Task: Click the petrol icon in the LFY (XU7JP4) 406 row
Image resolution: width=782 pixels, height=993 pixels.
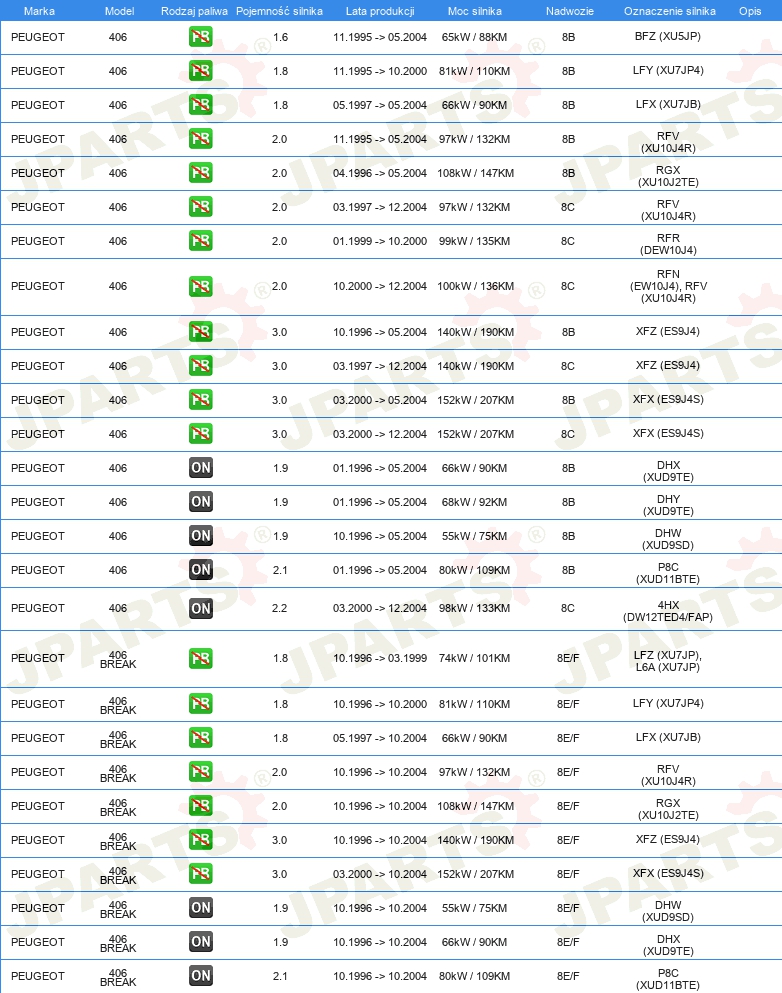Action: 201,71
